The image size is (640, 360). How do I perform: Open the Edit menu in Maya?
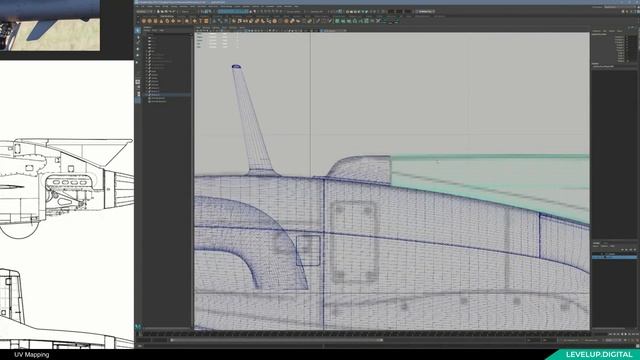pyautogui.click(x=143, y=7)
